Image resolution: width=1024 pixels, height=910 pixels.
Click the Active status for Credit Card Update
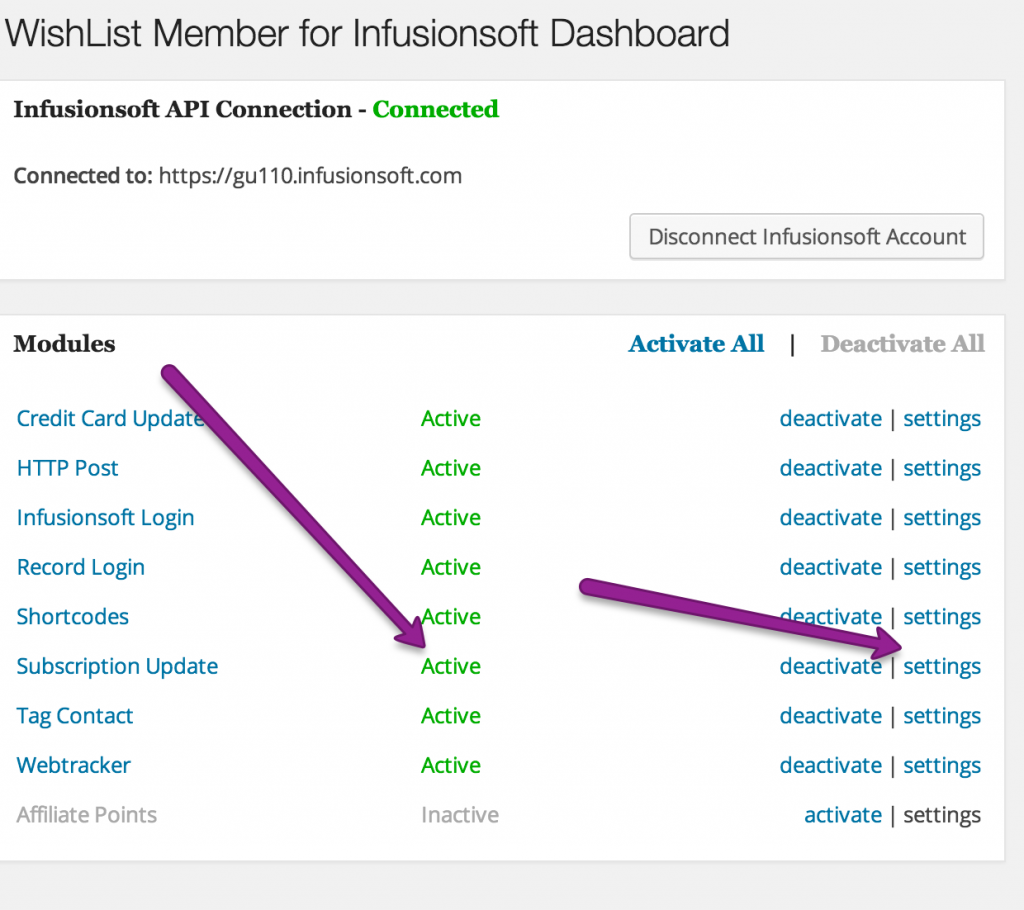pos(451,419)
